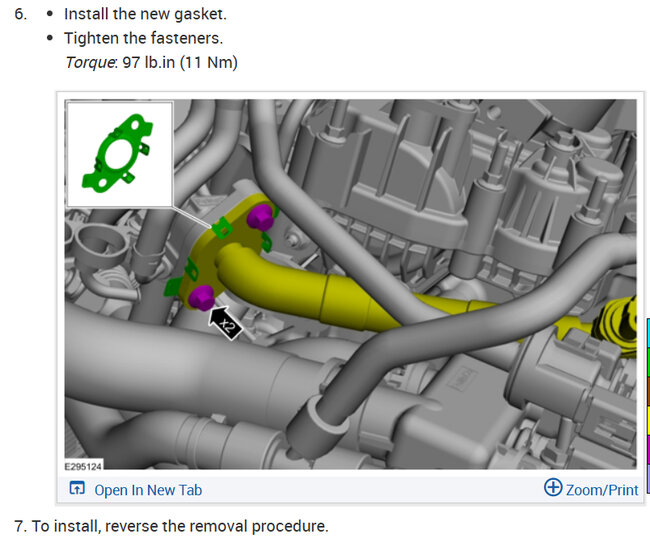
Task: Select the upper magenta bolt in diagram
Action: (260, 216)
